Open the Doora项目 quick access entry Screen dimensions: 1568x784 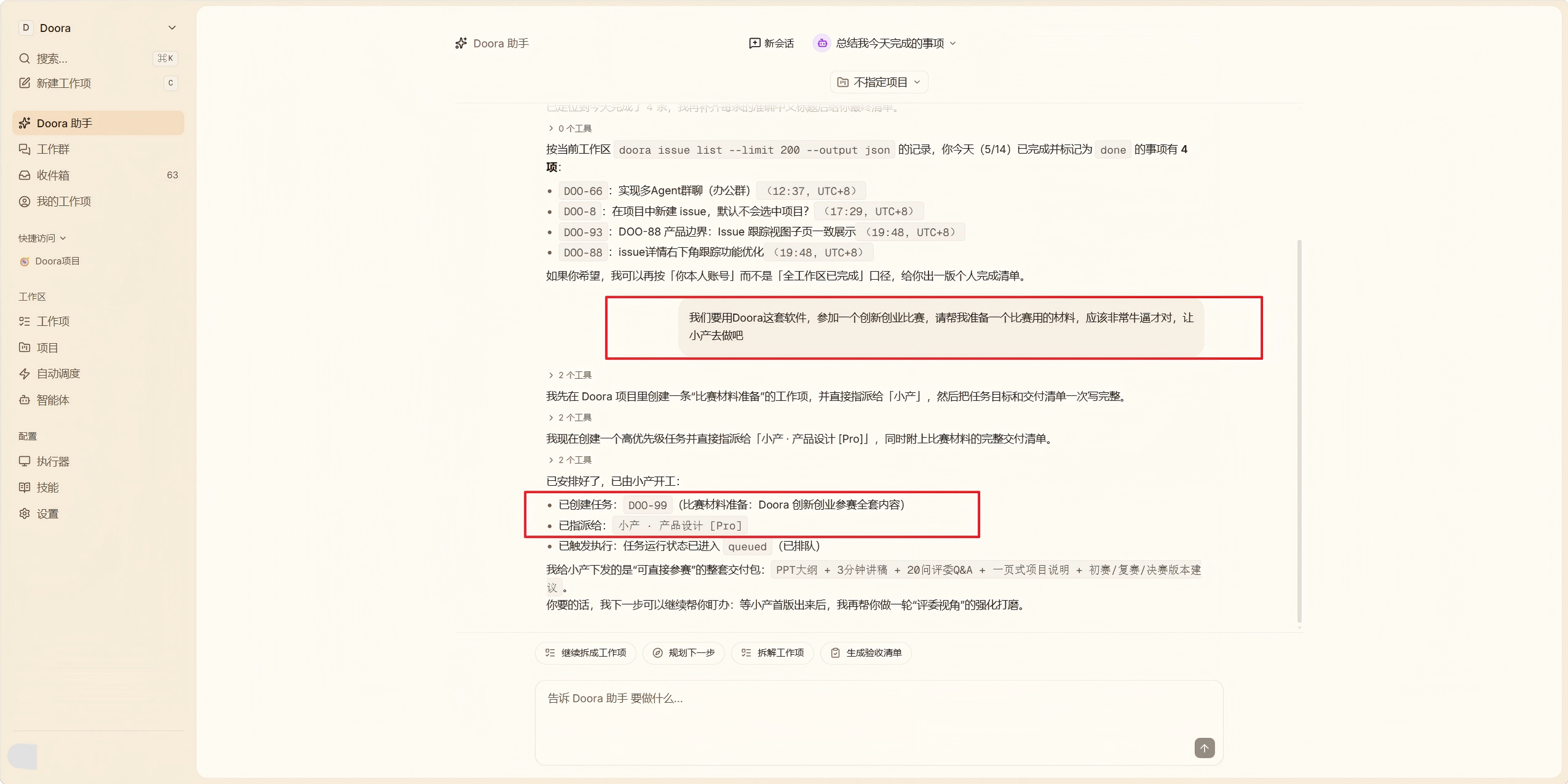click(98, 261)
